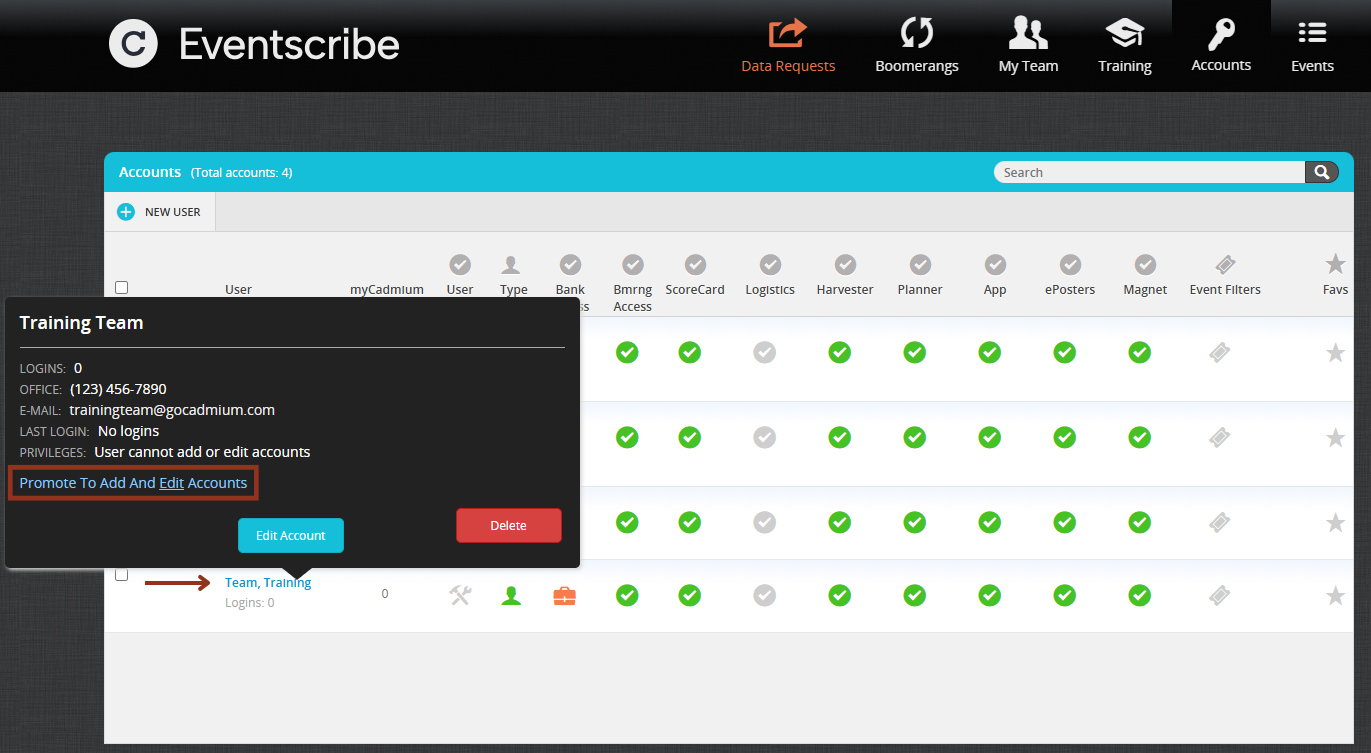Toggle ePosters access for Team, Training
This screenshot has height=753, width=1371.
tap(1065, 595)
